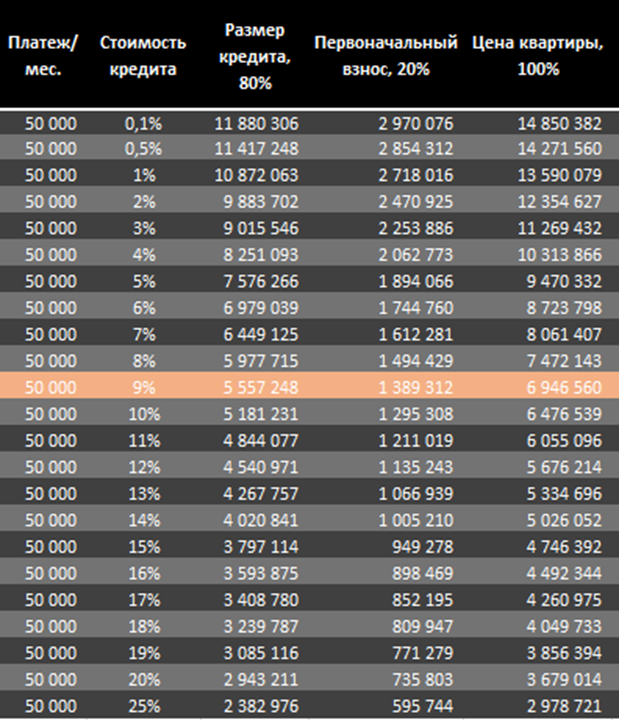
Task: Select loan size 9 015 546
Action: [261, 228]
